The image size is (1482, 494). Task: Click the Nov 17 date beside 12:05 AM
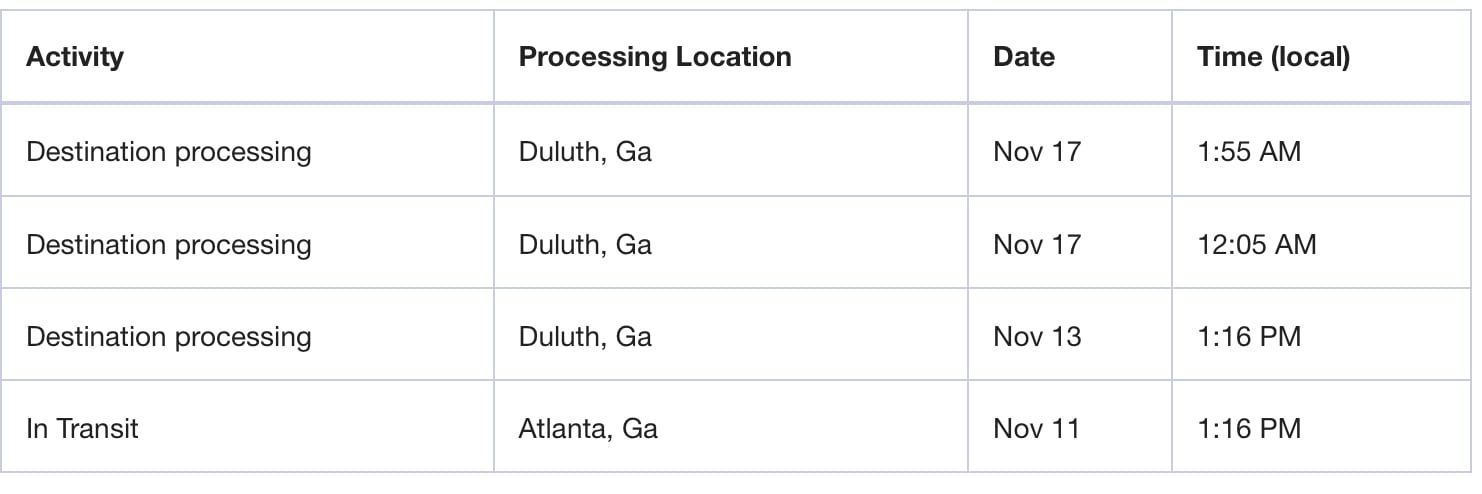[1037, 244]
